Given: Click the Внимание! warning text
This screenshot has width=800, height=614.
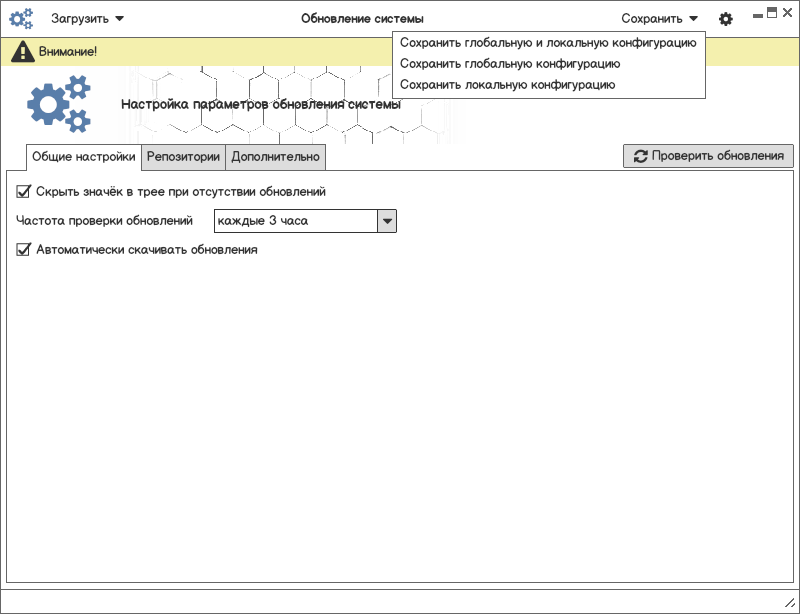Looking at the screenshot, I should pos(68,52).
